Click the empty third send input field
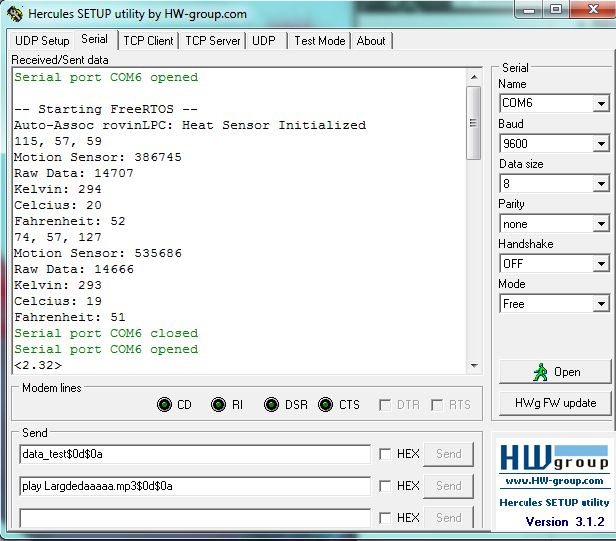 tap(195, 518)
